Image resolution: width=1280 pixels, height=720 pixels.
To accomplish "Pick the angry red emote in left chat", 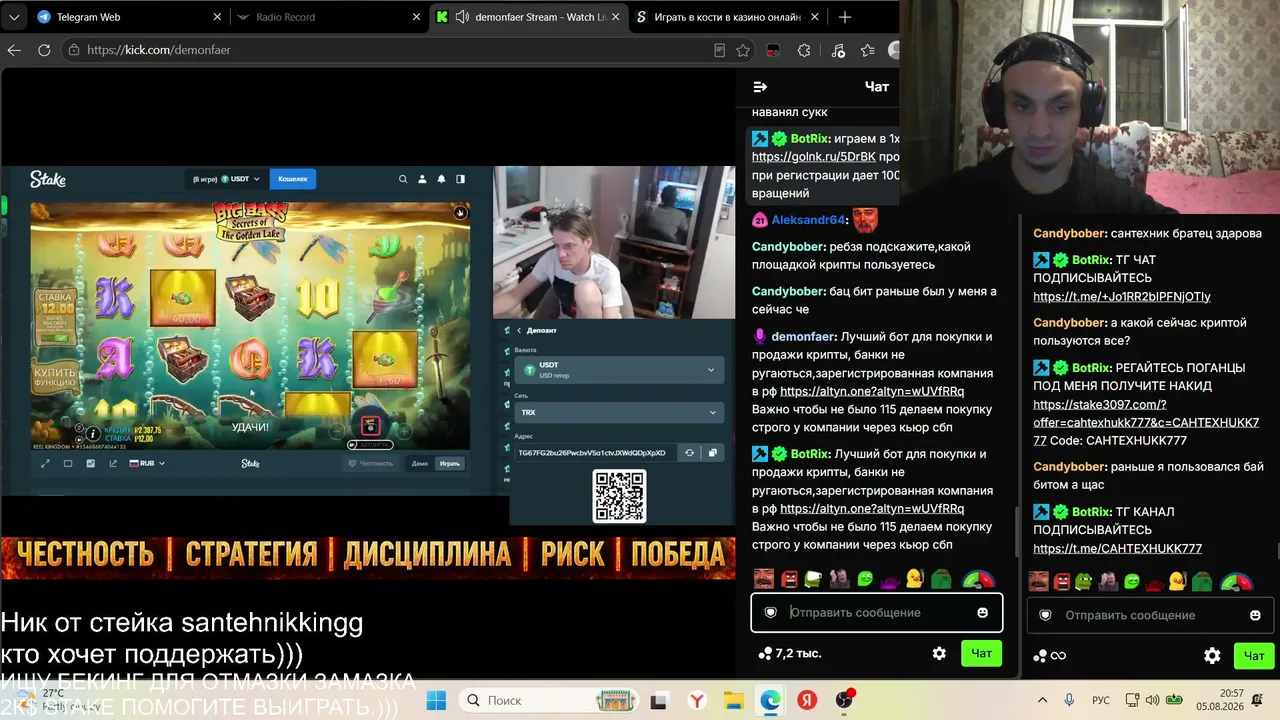I will coord(789,580).
